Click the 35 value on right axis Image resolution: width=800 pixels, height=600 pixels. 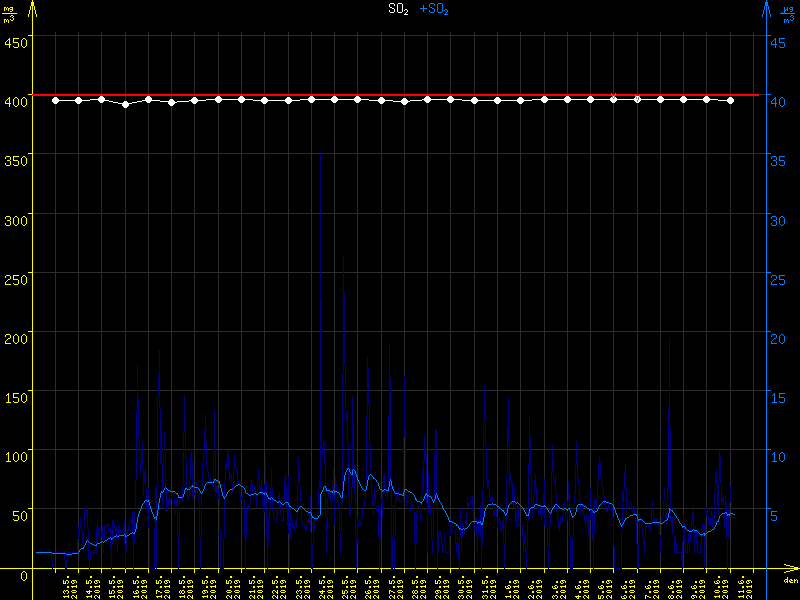pos(776,160)
